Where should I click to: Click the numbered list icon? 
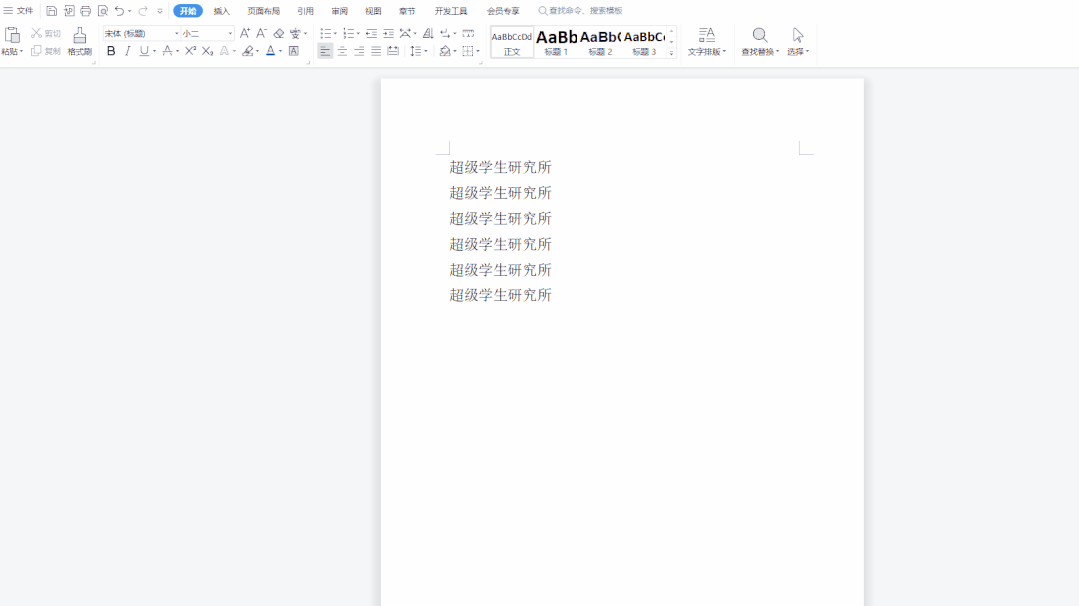(x=349, y=33)
